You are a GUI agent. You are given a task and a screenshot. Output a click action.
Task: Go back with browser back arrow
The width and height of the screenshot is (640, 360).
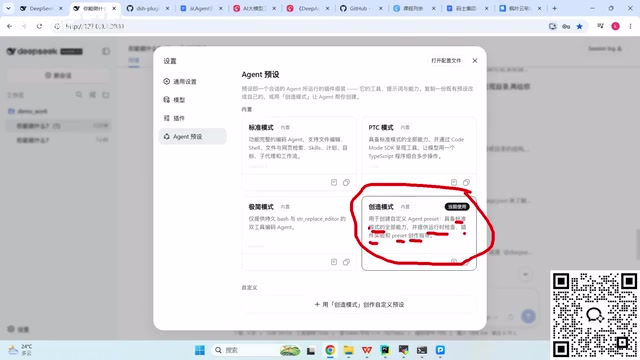point(9,26)
